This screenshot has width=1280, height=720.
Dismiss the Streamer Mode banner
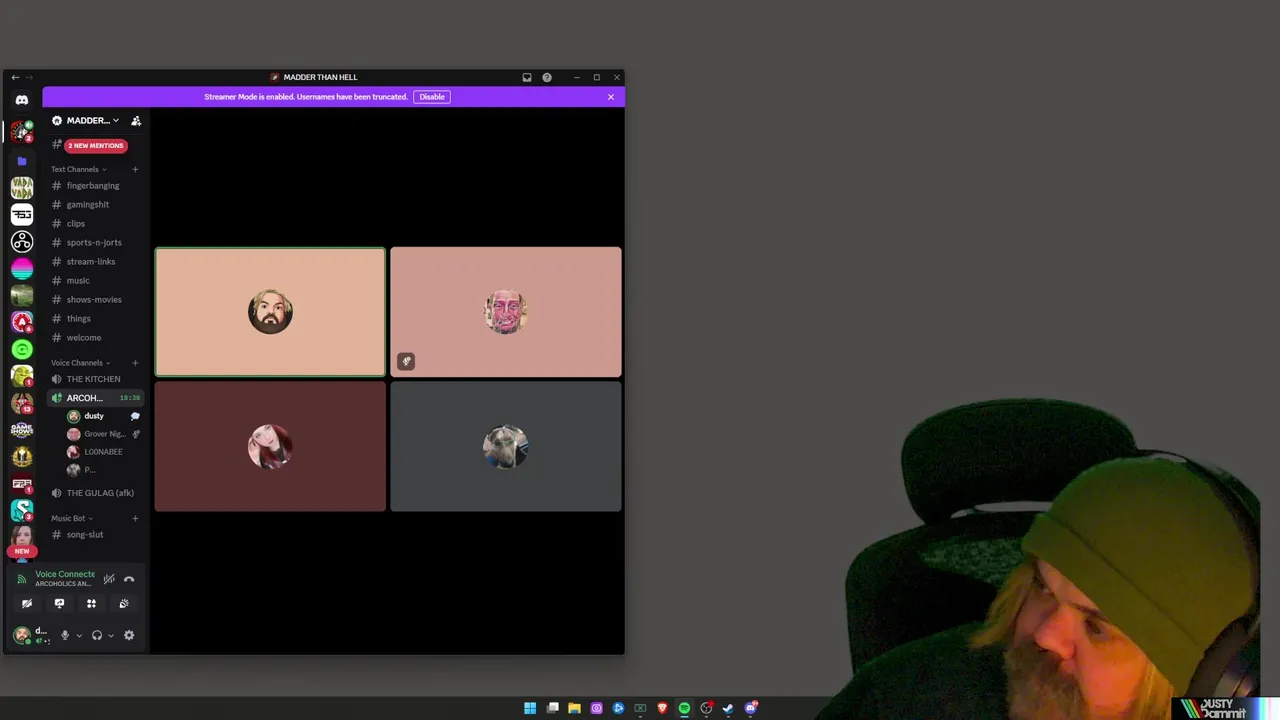click(611, 97)
